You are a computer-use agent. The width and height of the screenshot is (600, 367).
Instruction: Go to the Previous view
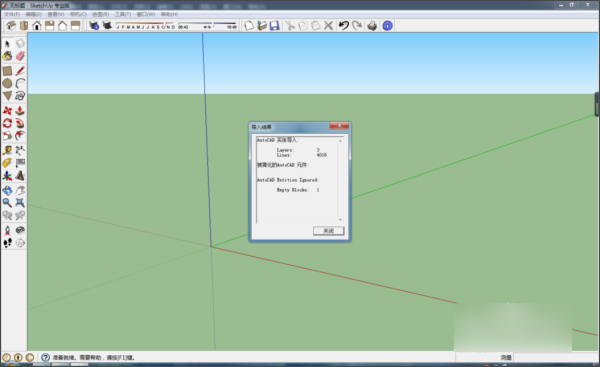pos(7,215)
